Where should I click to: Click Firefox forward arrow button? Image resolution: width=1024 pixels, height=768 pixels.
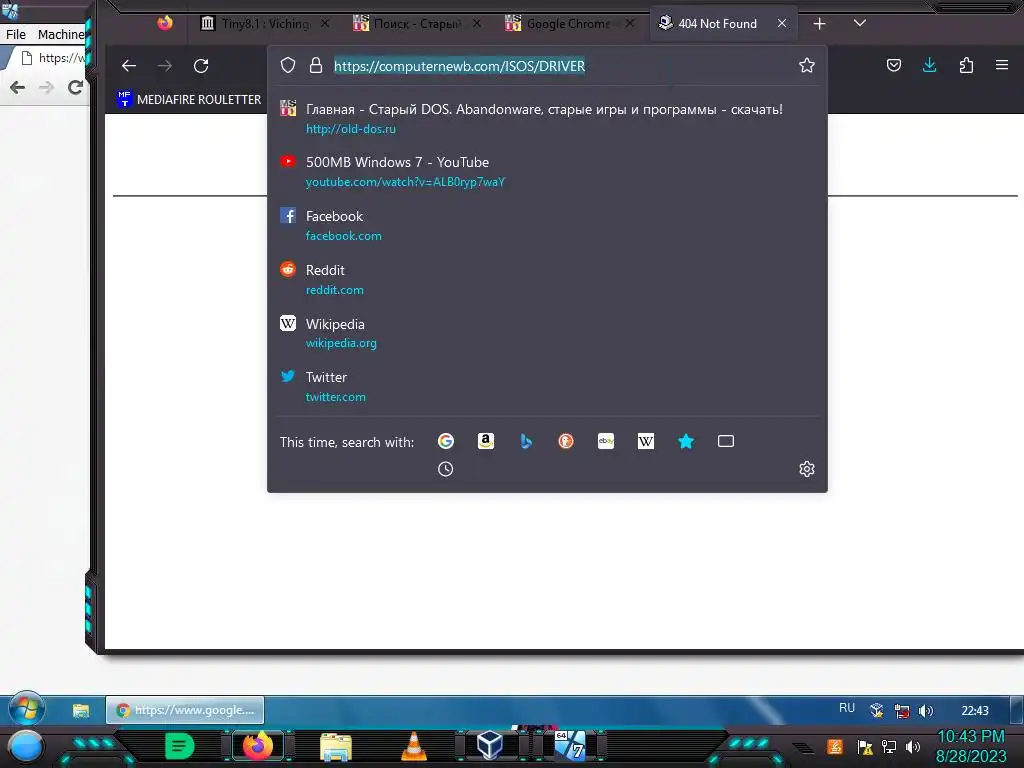pyautogui.click(x=165, y=65)
